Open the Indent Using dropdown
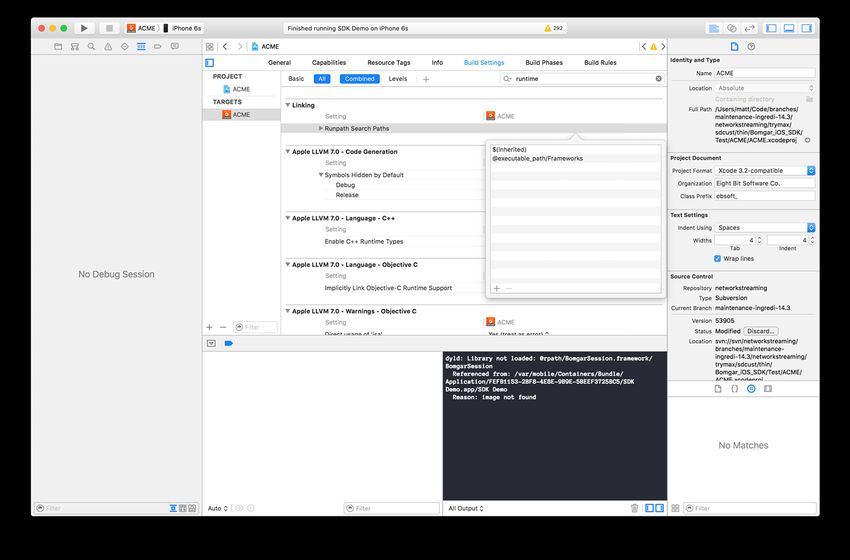Viewport: 850px width, 560px height. pyautogui.click(x=765, y=228)
